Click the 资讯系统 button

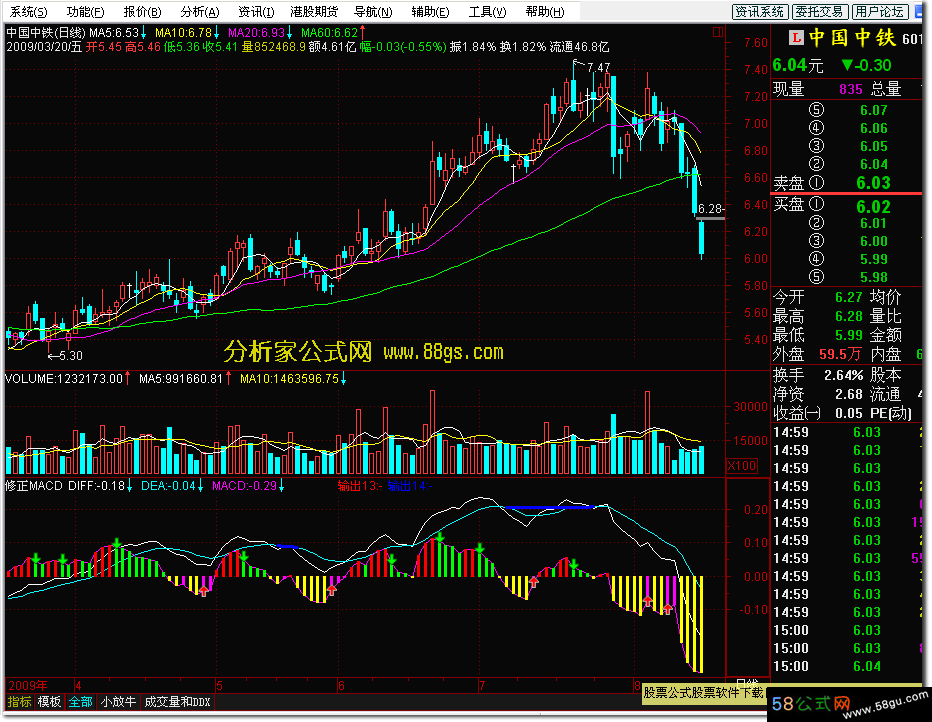pos(760,11)
